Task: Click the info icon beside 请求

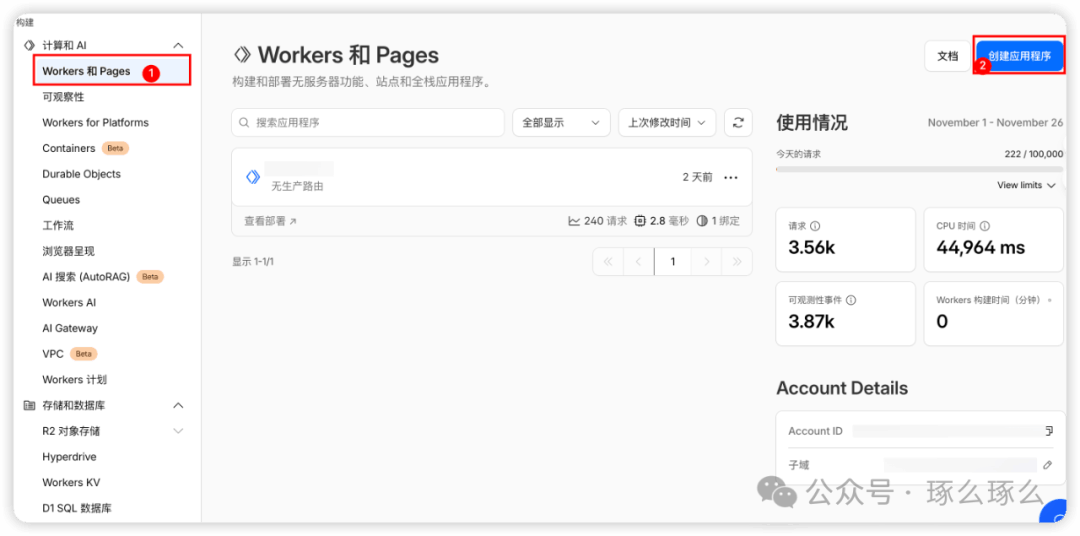Action: click(815, 226)
